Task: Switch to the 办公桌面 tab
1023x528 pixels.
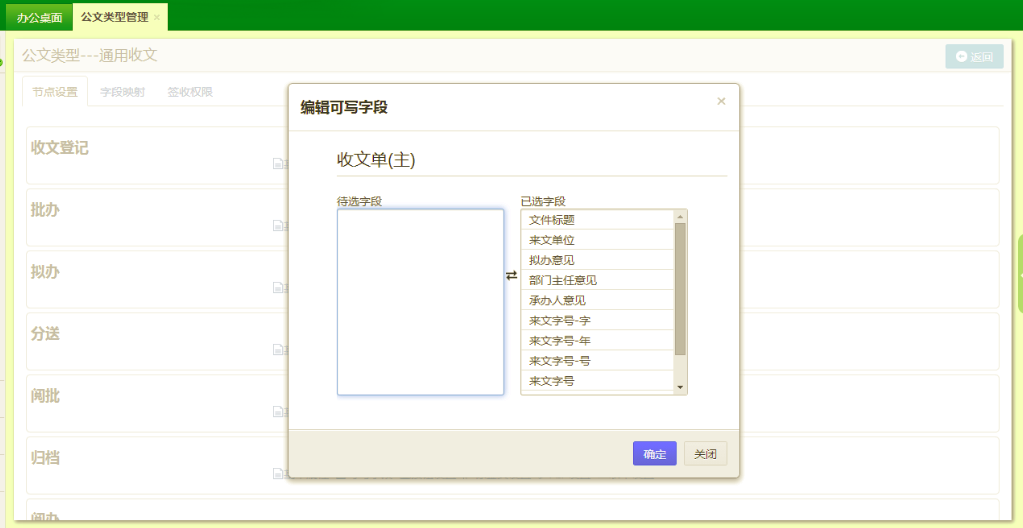Action: [39, 18]
